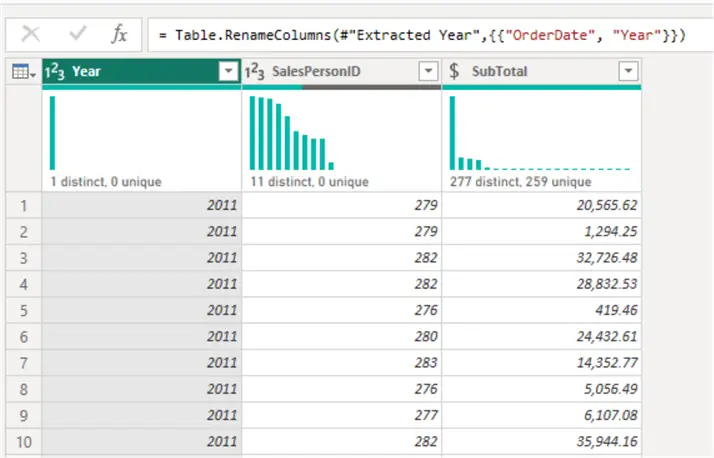Click SubTotal cell 28,832.53
The image size is (714, 458).
coord(541,284)
